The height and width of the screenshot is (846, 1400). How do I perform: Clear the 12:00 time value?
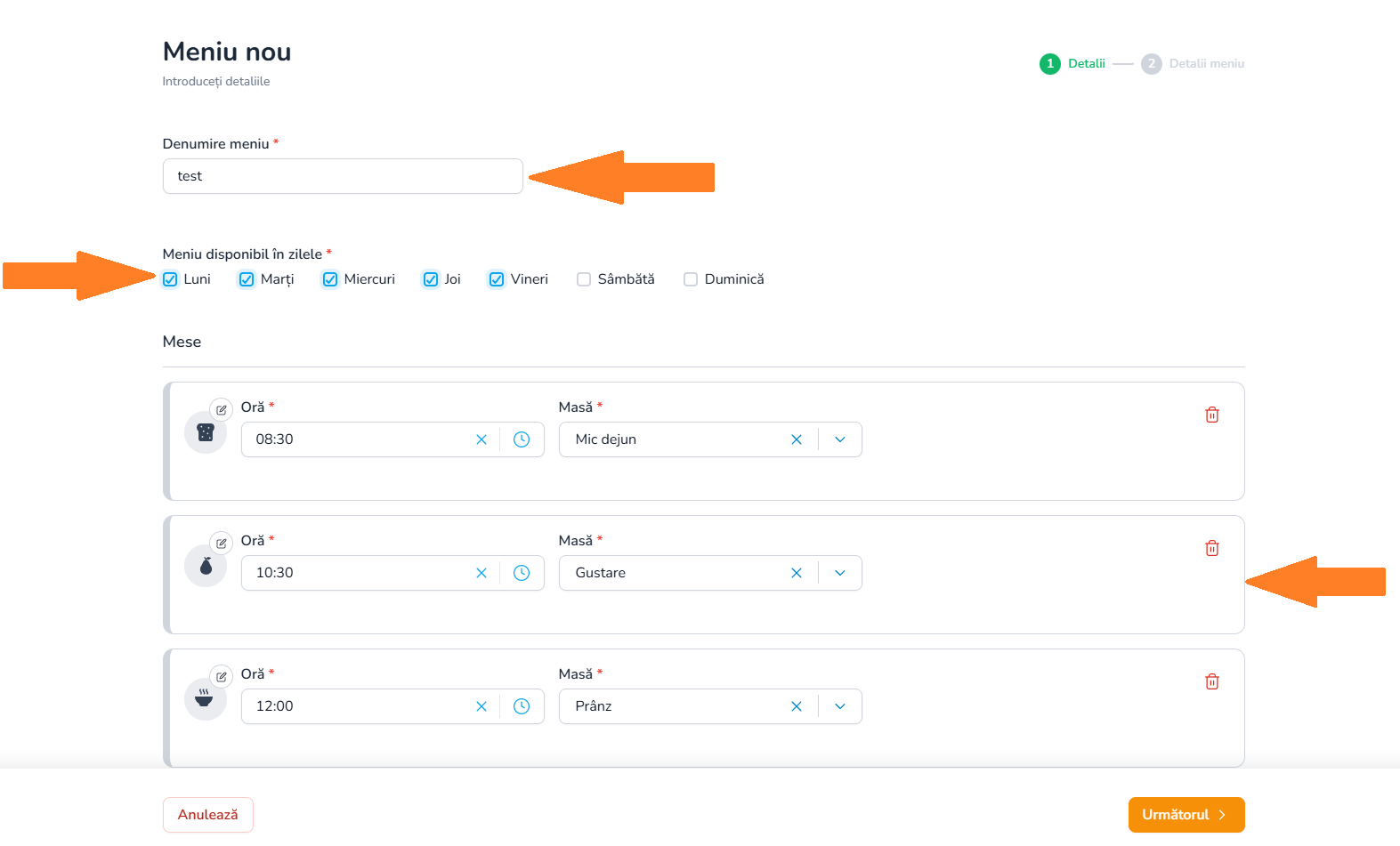[x=482, y=706]
